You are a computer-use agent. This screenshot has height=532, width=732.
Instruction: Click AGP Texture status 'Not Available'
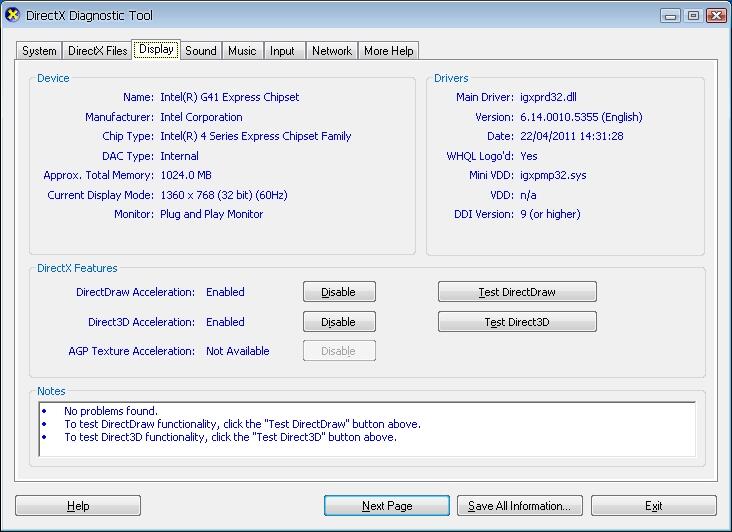coord(238,351)
